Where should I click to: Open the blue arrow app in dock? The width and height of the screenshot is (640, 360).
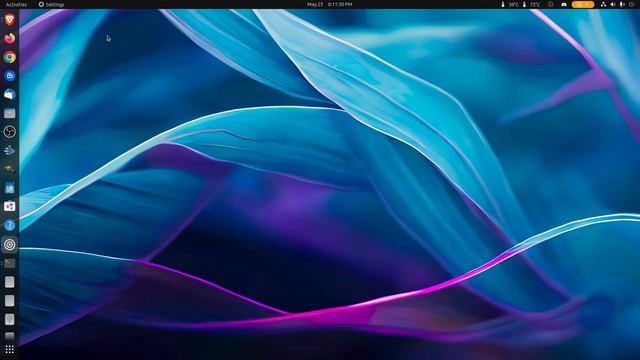(x=9, y=150)
